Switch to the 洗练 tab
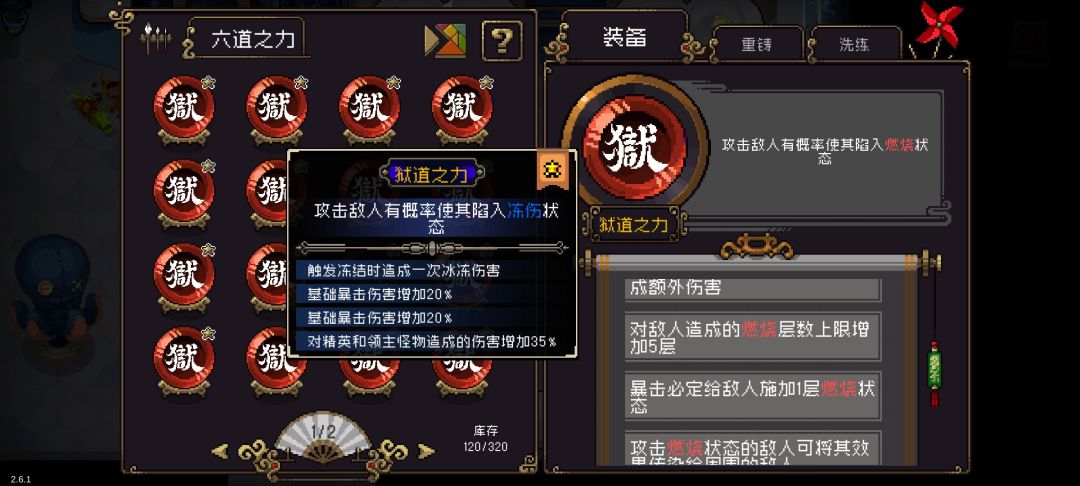Viewport: 1080px width, 486px height. click(x=855, y=45)
